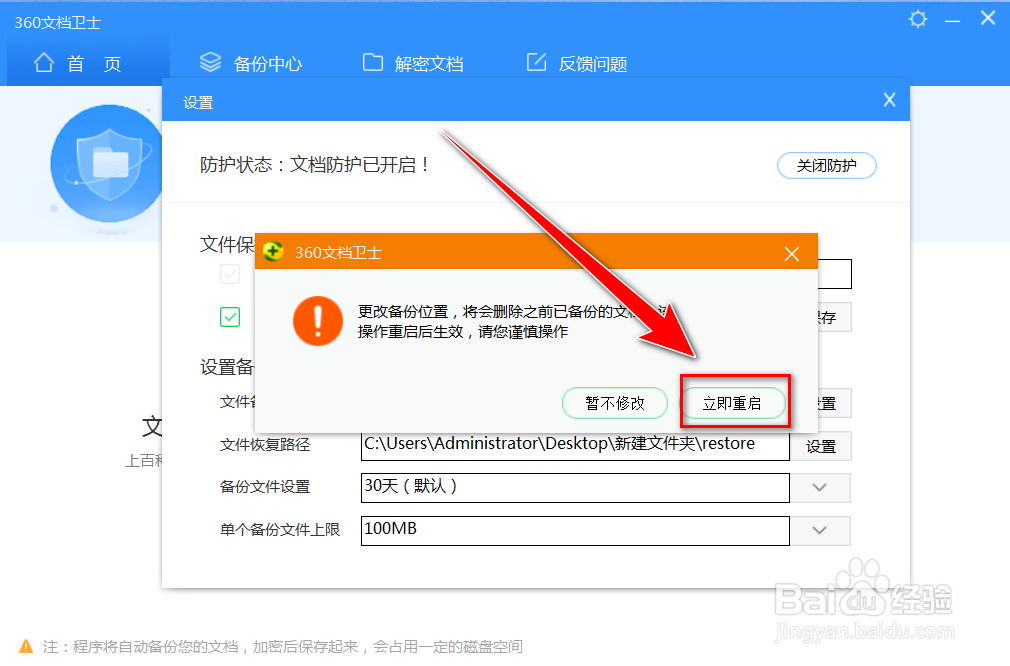Click the 文件恢复路径 path input field
This screenshot has width=1010, height=666.
pos(575,446)
